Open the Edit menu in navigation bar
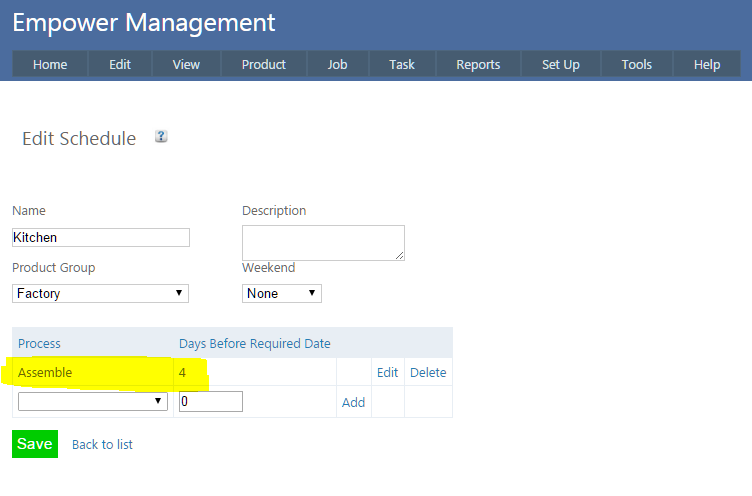Screen dimensions: 752x496 click(x=120, y=64)
